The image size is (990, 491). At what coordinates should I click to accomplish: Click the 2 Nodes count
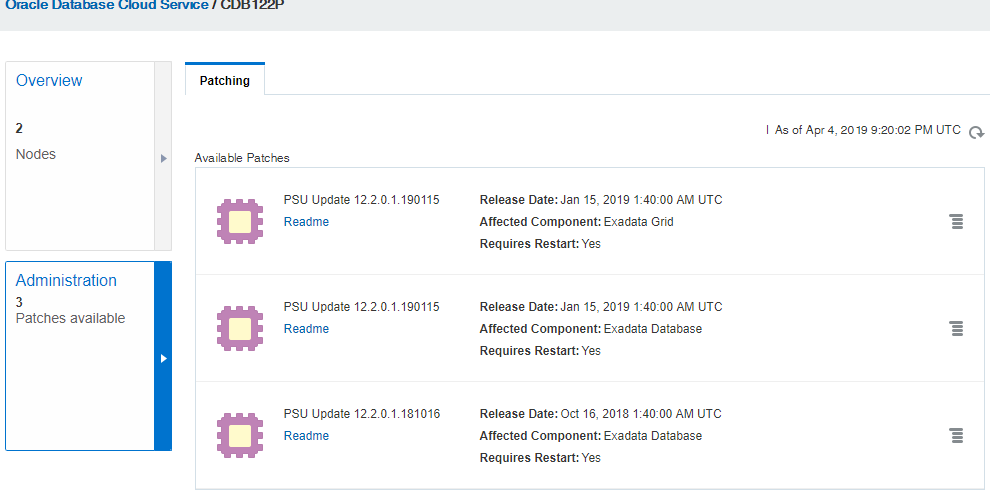20,128
